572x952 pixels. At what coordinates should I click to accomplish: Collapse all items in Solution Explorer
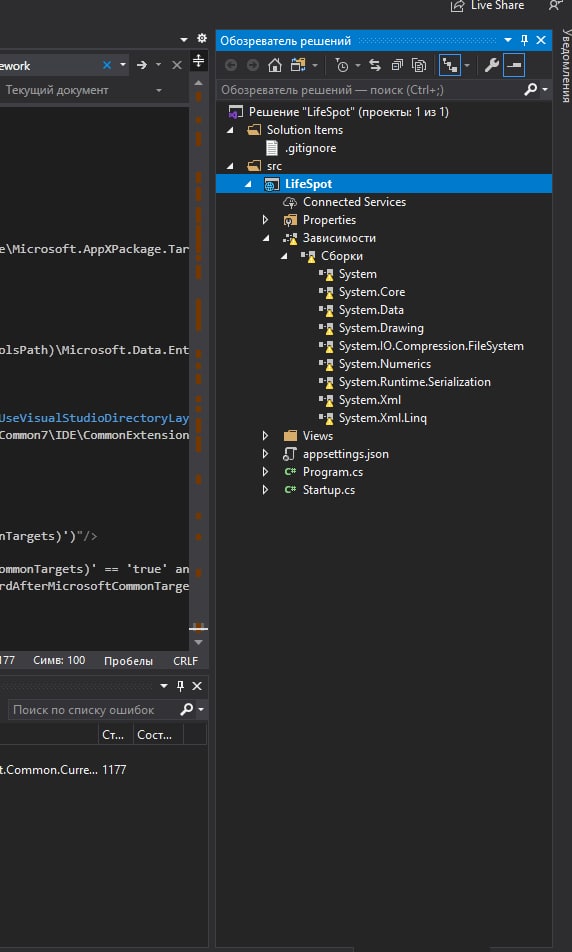point(397,66)
